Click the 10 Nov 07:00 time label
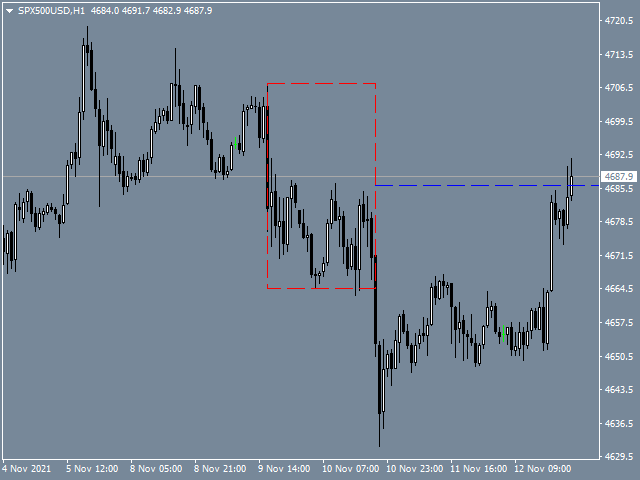The width and height of the screenshot is (640, 480). (x=351, y=469)
